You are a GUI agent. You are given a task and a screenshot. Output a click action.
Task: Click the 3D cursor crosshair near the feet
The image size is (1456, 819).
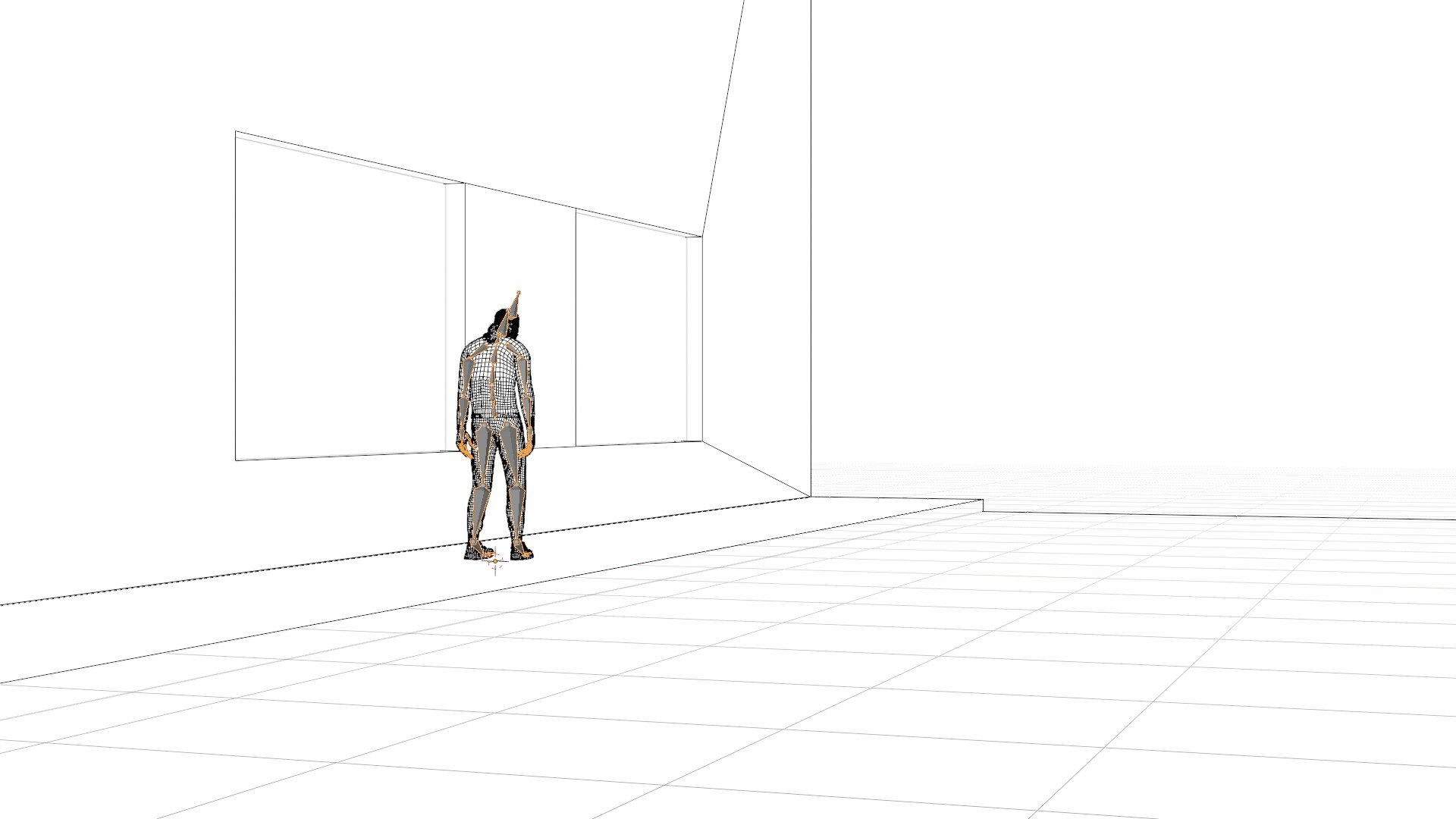pos(495,563)
